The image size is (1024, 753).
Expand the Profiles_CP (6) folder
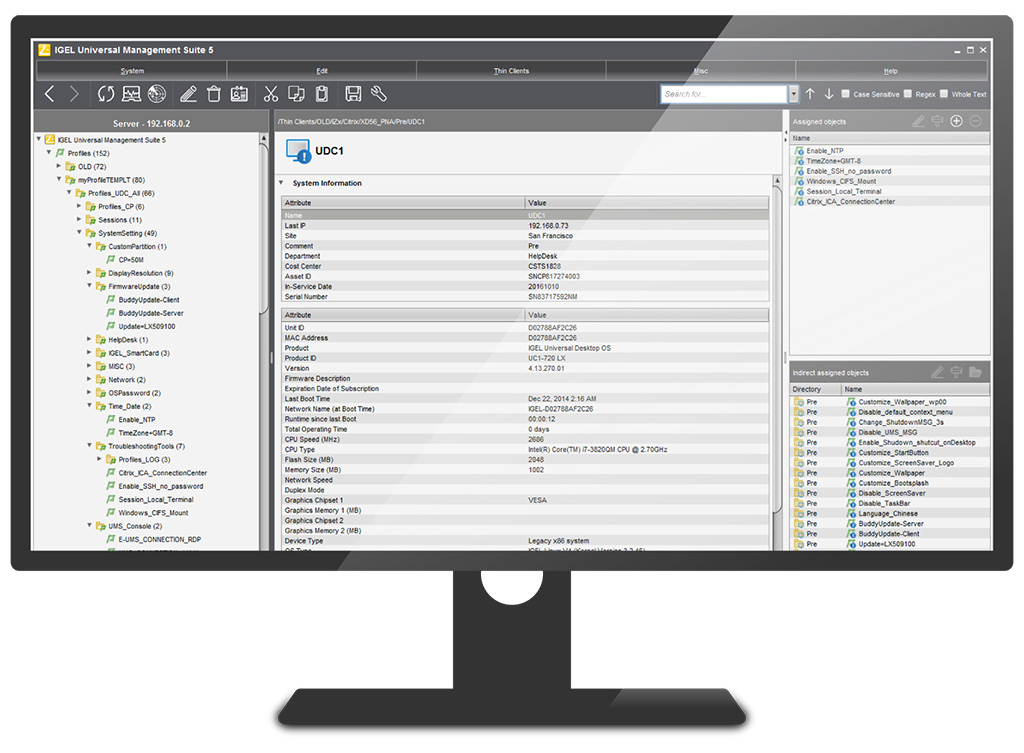point(79,206)
